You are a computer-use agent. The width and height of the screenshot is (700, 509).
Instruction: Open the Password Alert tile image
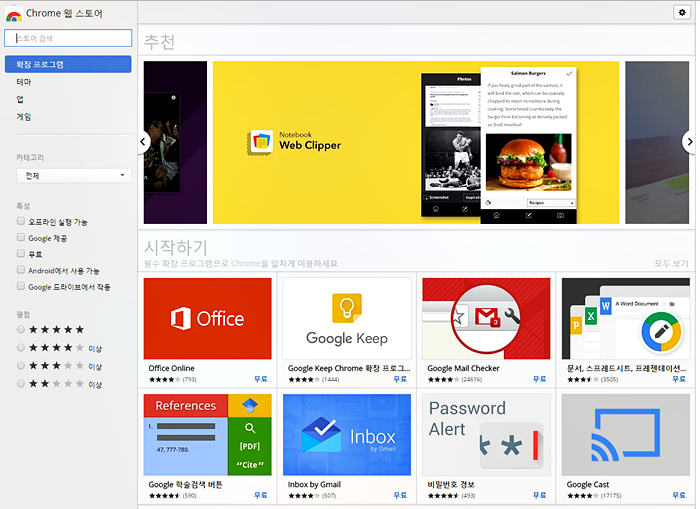[486, 434]
